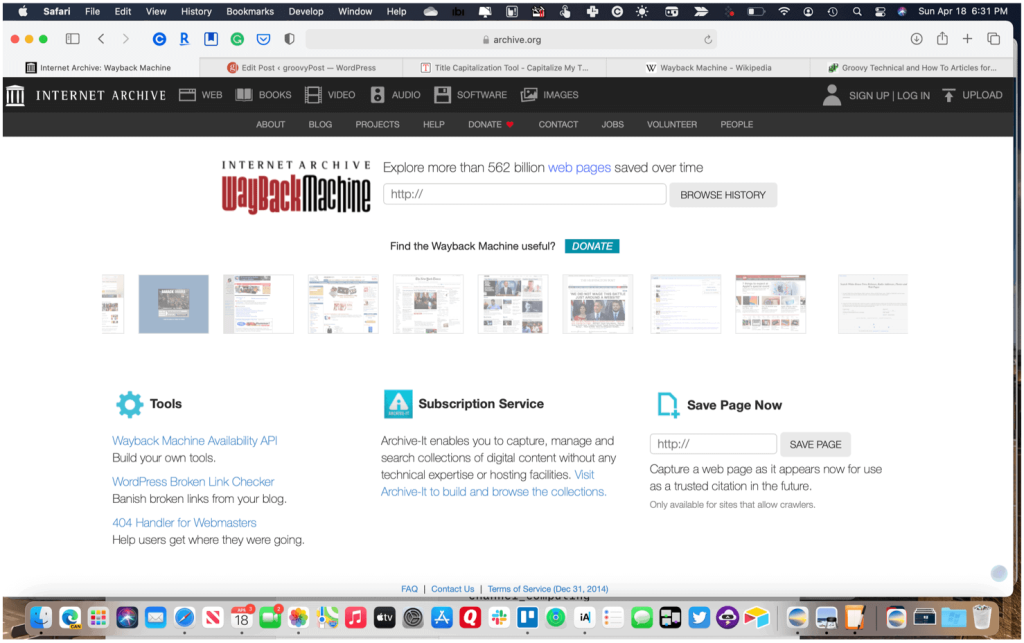The image size is (1024, 643).
Task: Open the Bookmarks menu
Action: [249, 11]
